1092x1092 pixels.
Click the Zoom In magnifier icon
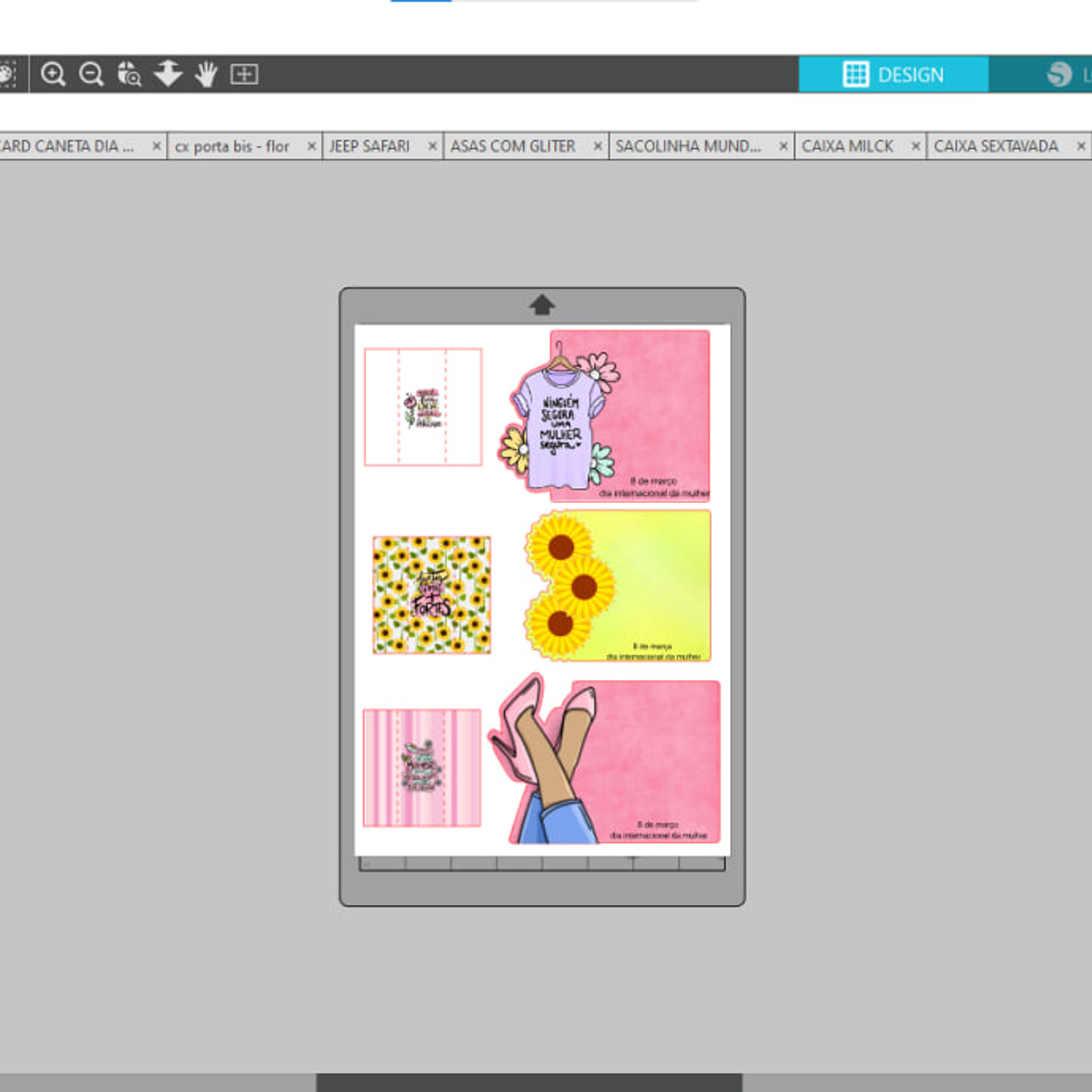52,74
